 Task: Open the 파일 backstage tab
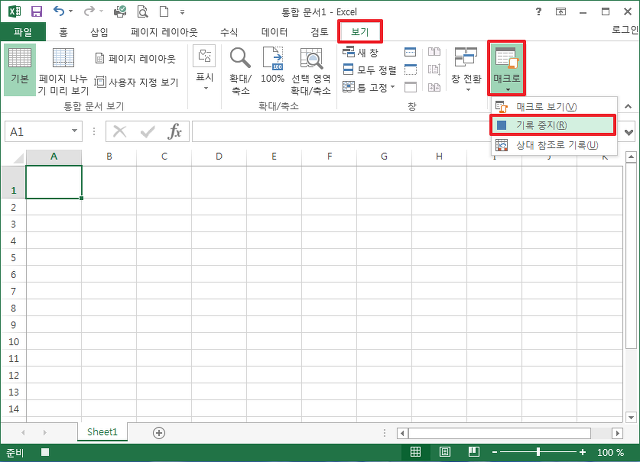23,32
